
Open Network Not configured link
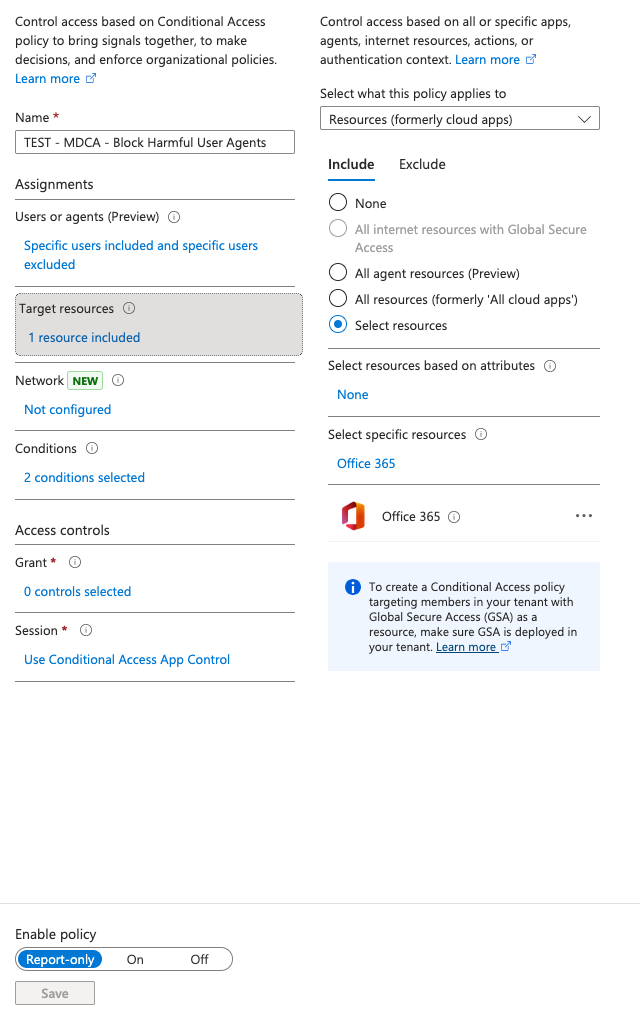click(67, 410)
